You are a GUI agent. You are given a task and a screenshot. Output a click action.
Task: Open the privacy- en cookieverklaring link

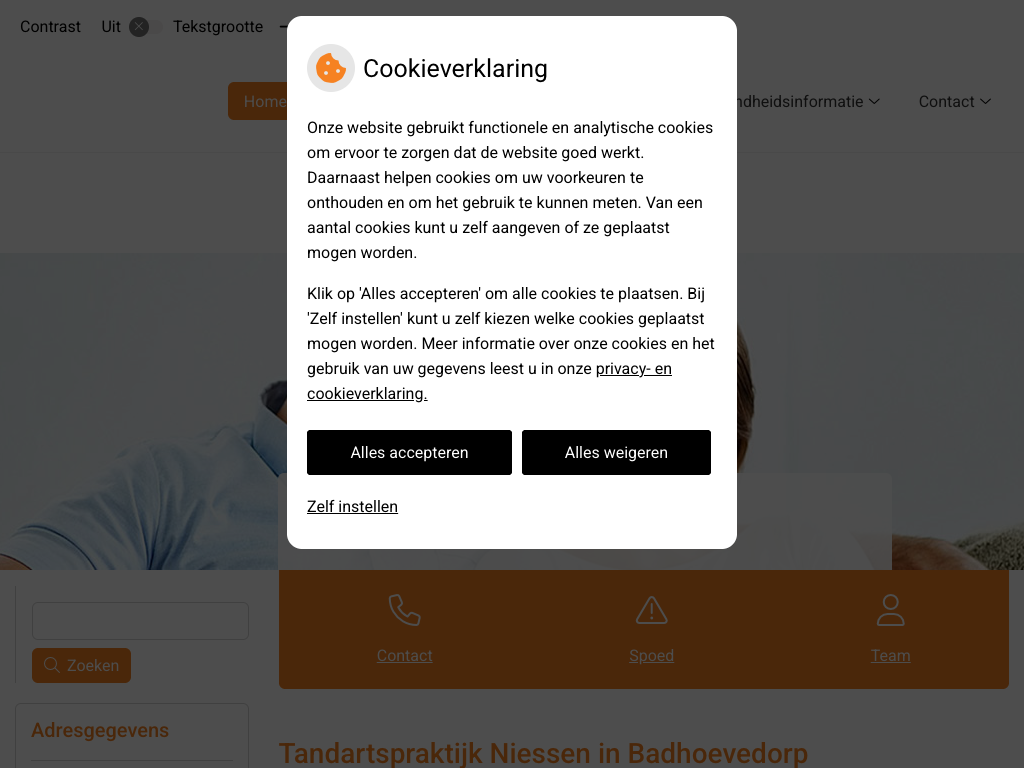tap(489, 381)
